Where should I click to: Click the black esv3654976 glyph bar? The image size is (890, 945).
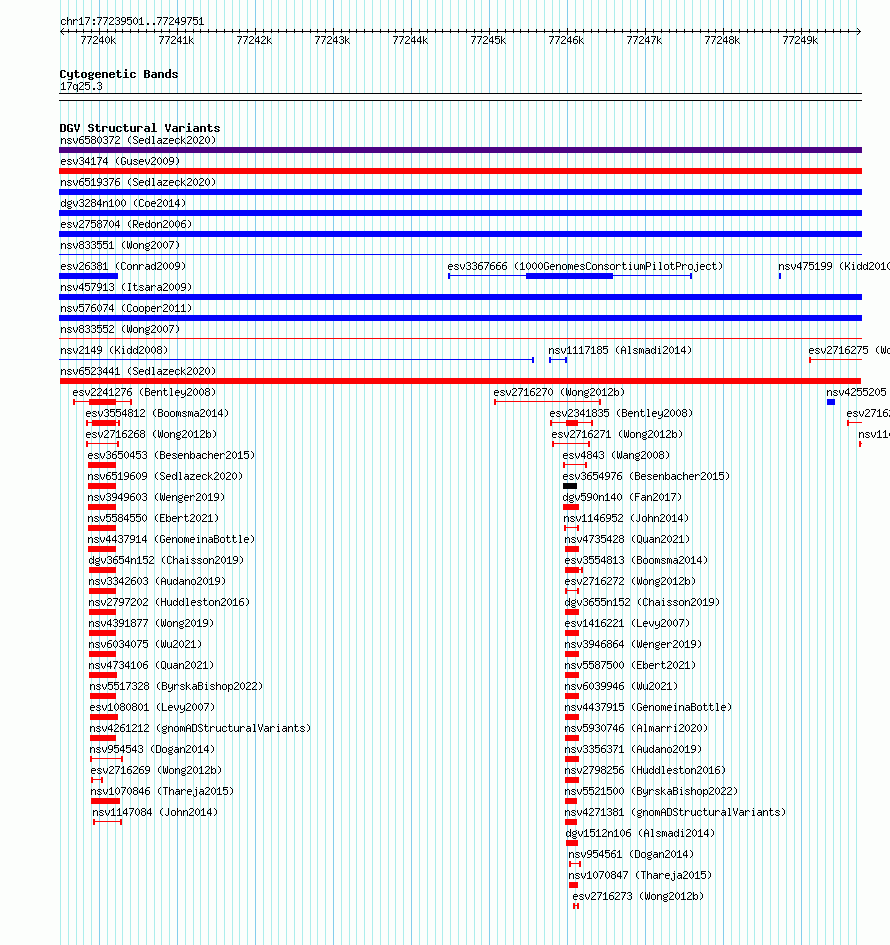pyautogui.click(x=570, y=486)
